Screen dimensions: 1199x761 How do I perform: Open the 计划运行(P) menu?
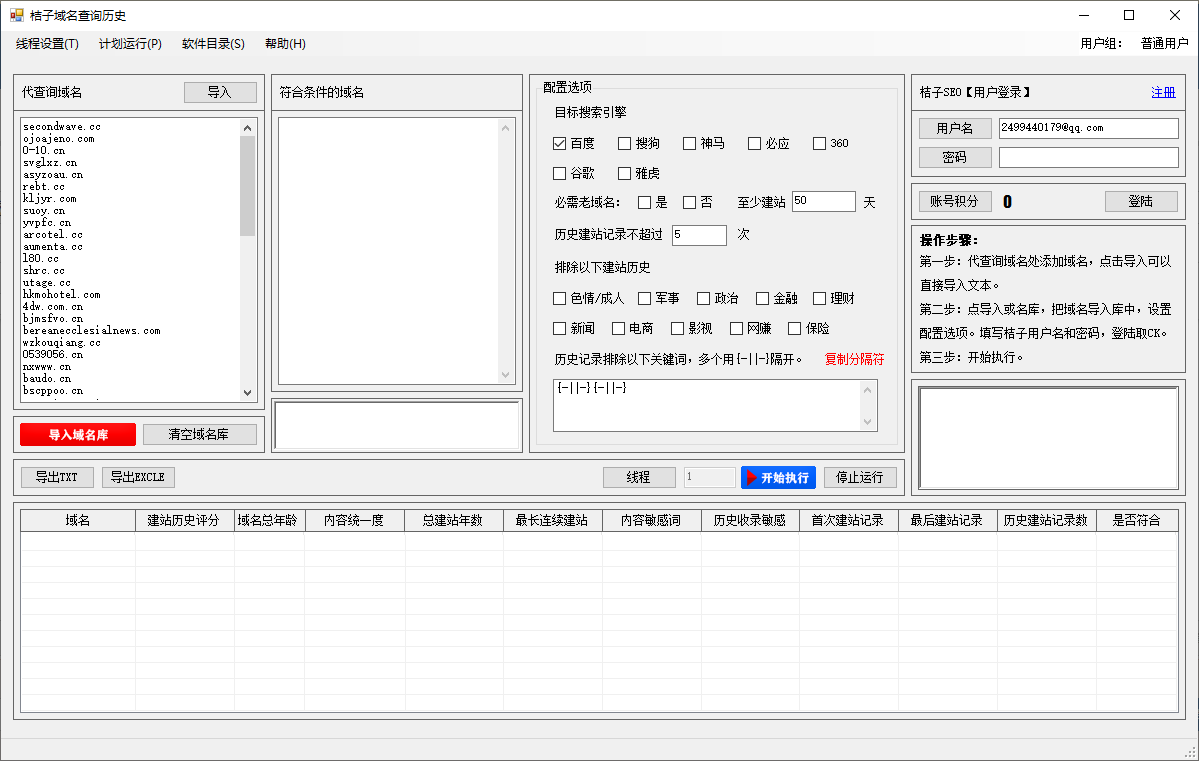coord(130,44)
